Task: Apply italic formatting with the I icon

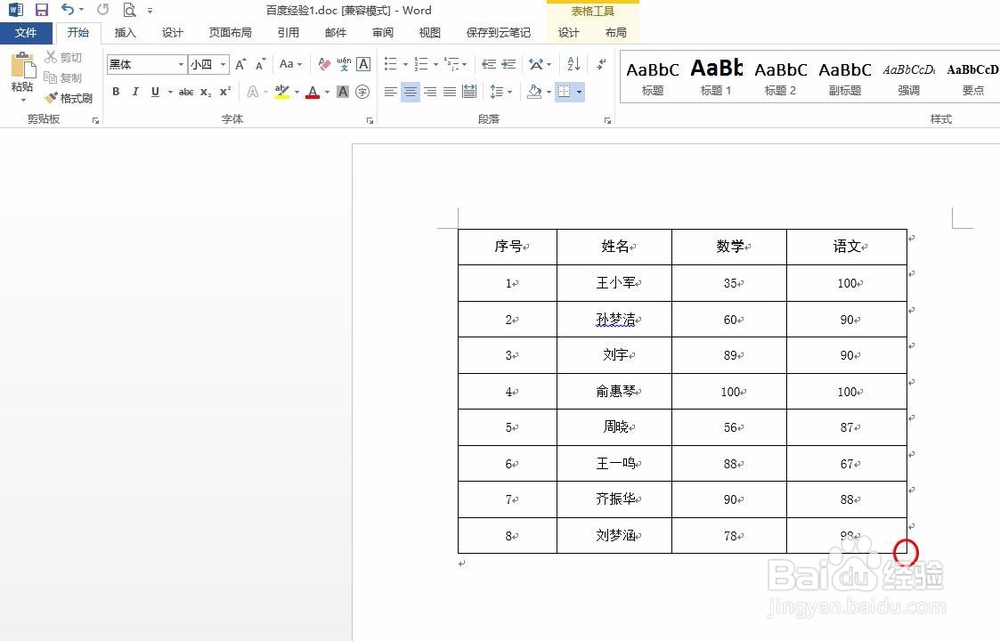Action: (135, 91)
